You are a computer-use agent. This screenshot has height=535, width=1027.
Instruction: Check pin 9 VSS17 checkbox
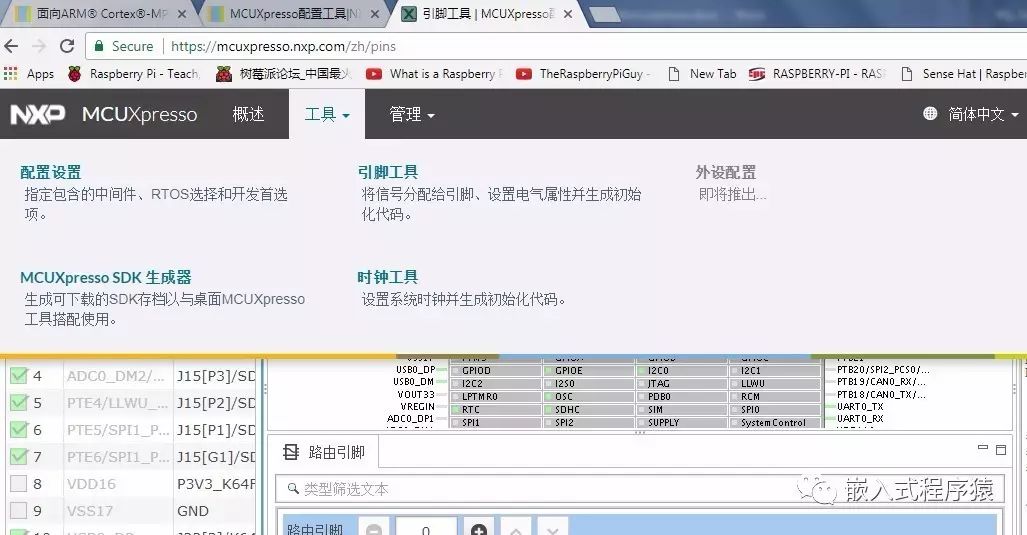[19, 510]
